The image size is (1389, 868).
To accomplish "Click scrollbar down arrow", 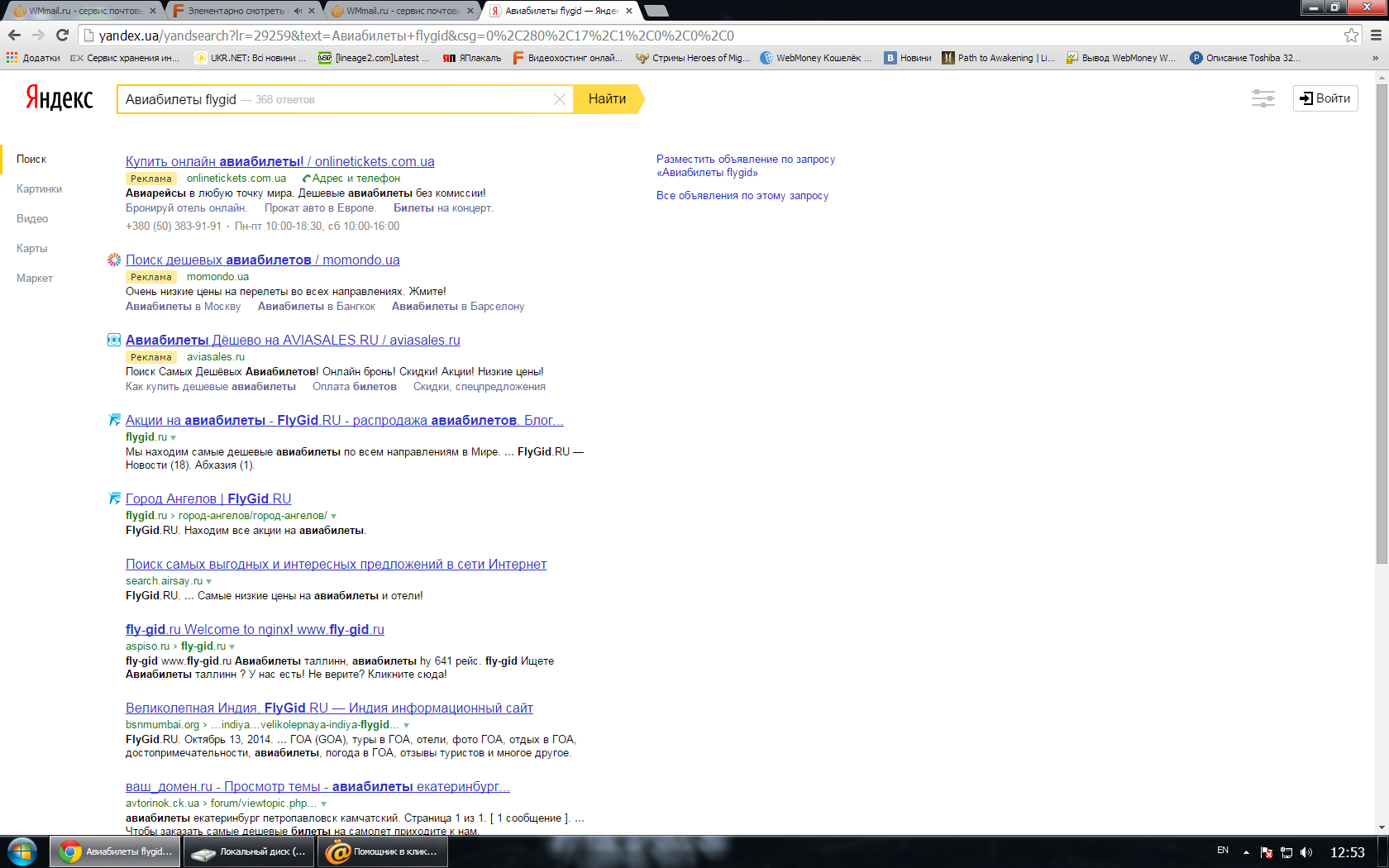I will [1382, 827].
